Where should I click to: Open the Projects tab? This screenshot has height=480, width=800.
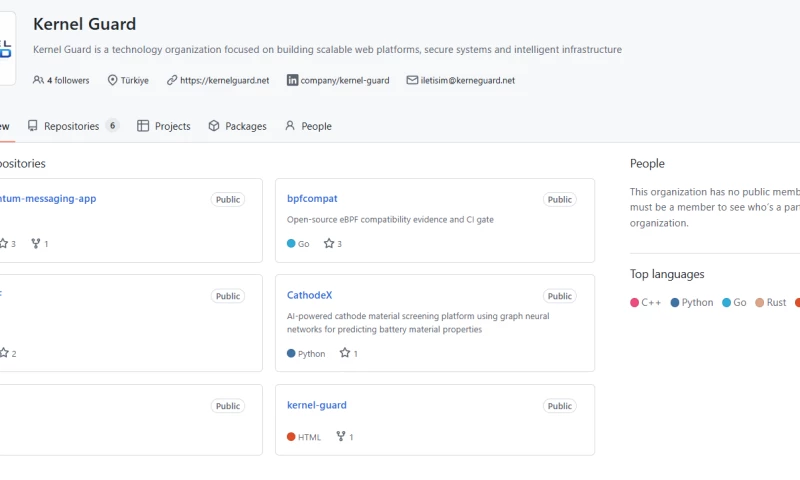[x=164, y=126]
